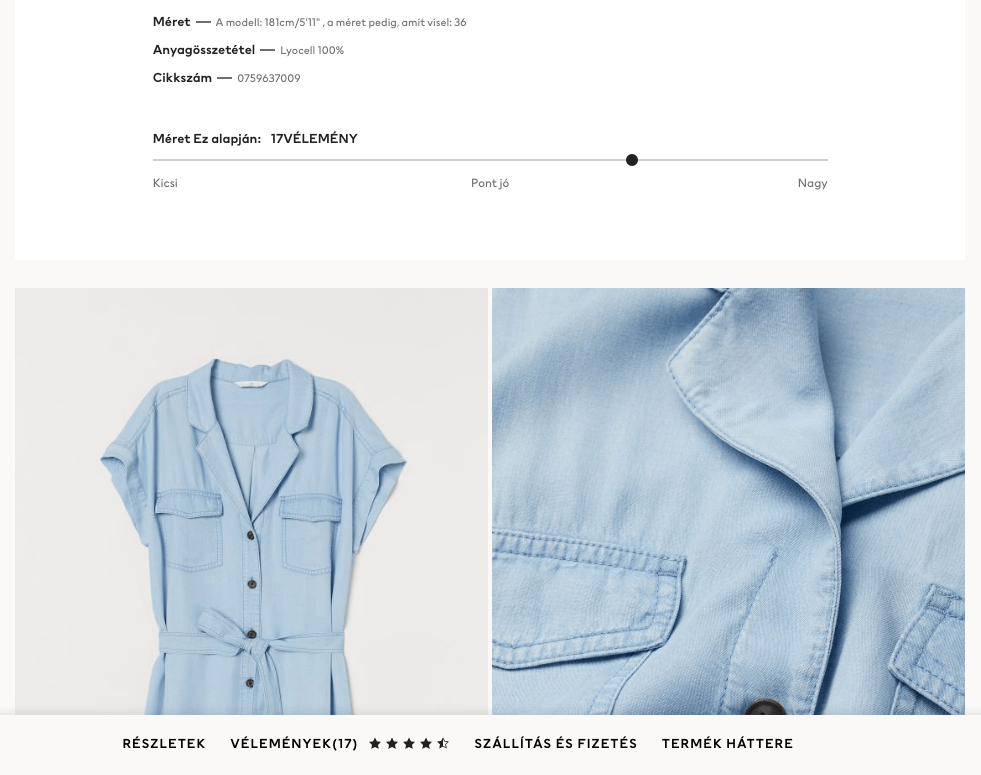Image resolution: width=981 pixels, height=775 pixels.
Task: Open the TERMÉK HÁTTERE tab
Action: coord(727,743)
